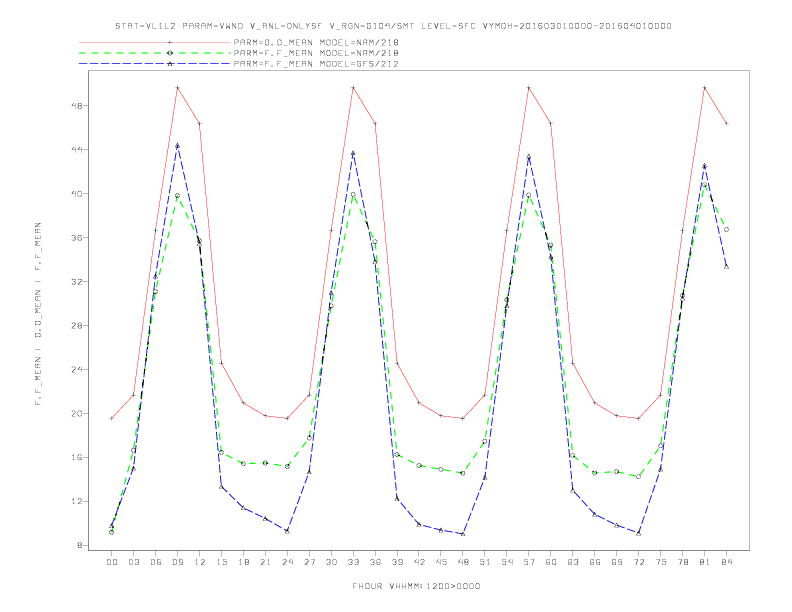The image size is (792, 612).
Task: Click x-axis forecast hour label 81
Action: (705, 562)
